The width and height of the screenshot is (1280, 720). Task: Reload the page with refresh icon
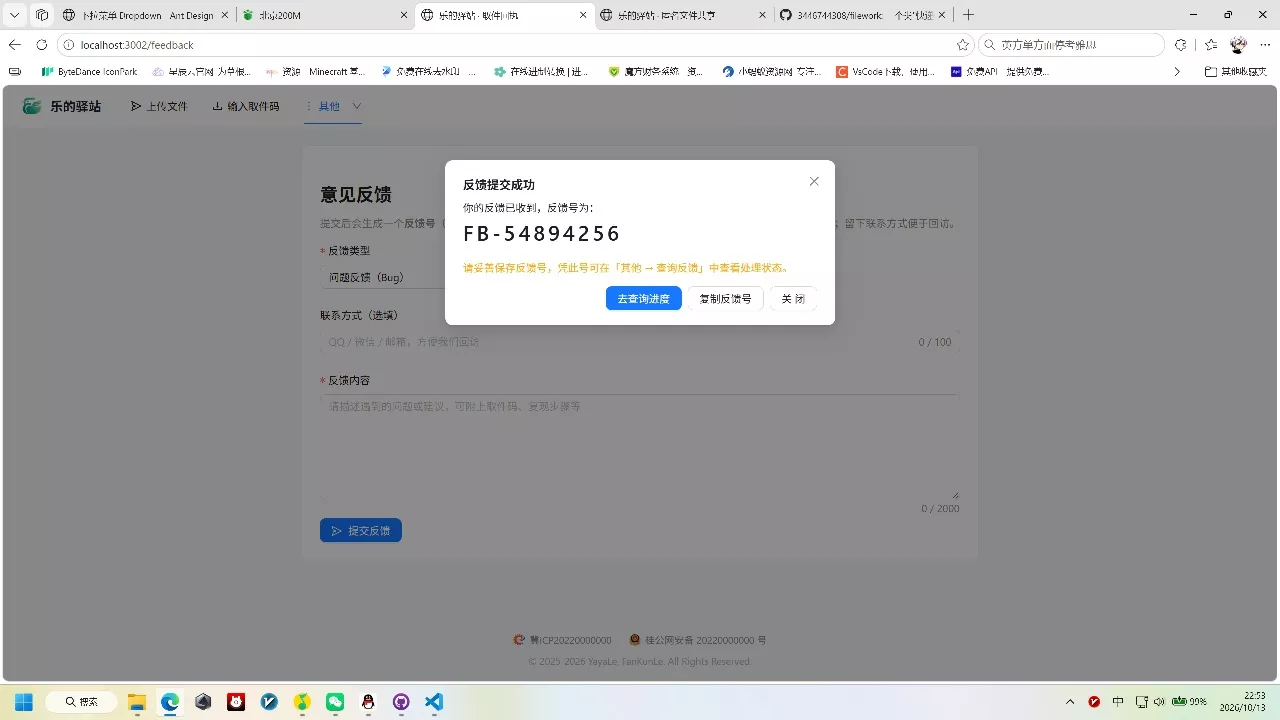[42, 45]
